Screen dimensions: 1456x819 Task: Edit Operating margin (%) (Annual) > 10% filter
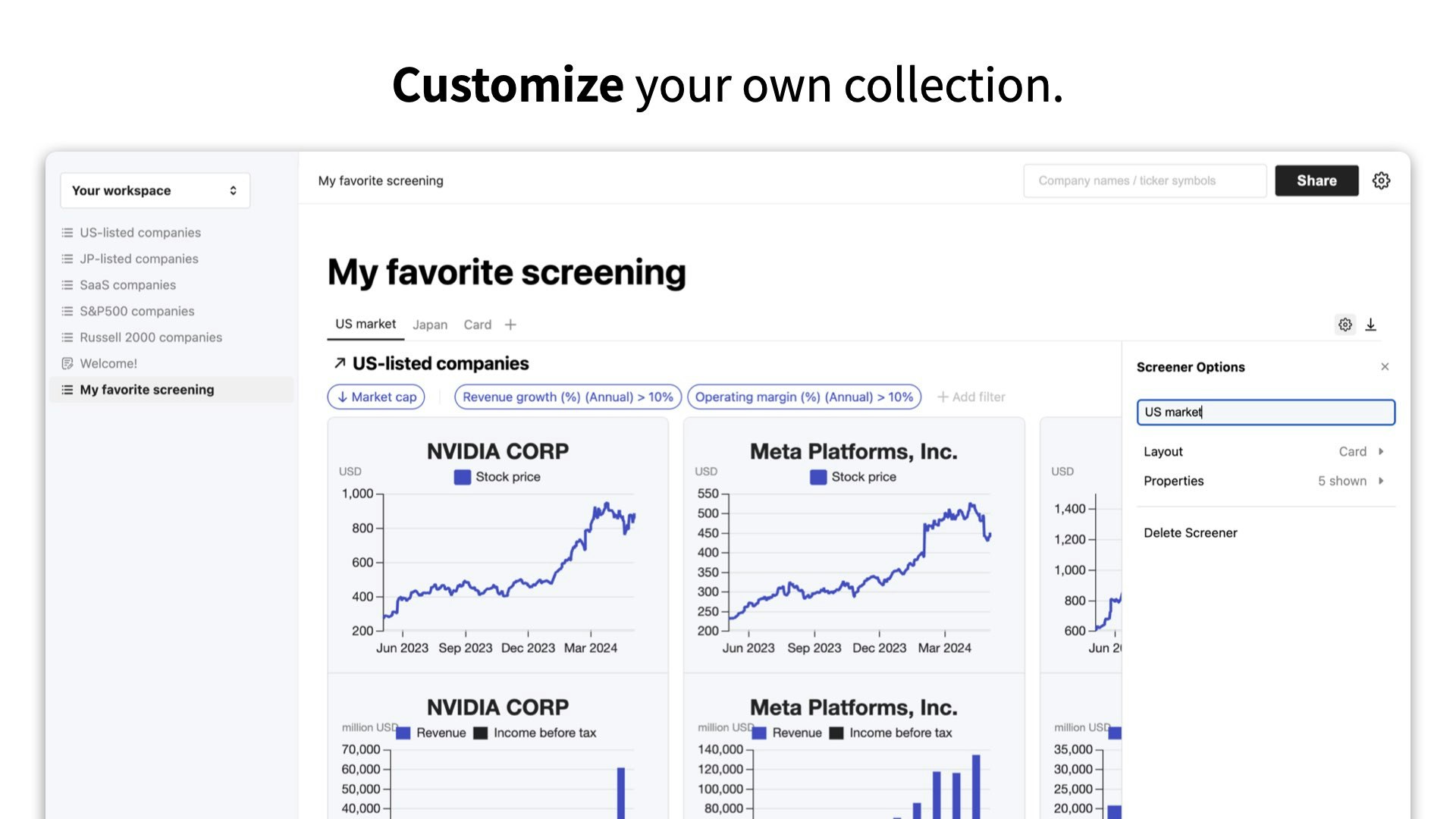[x=804, y=397]
